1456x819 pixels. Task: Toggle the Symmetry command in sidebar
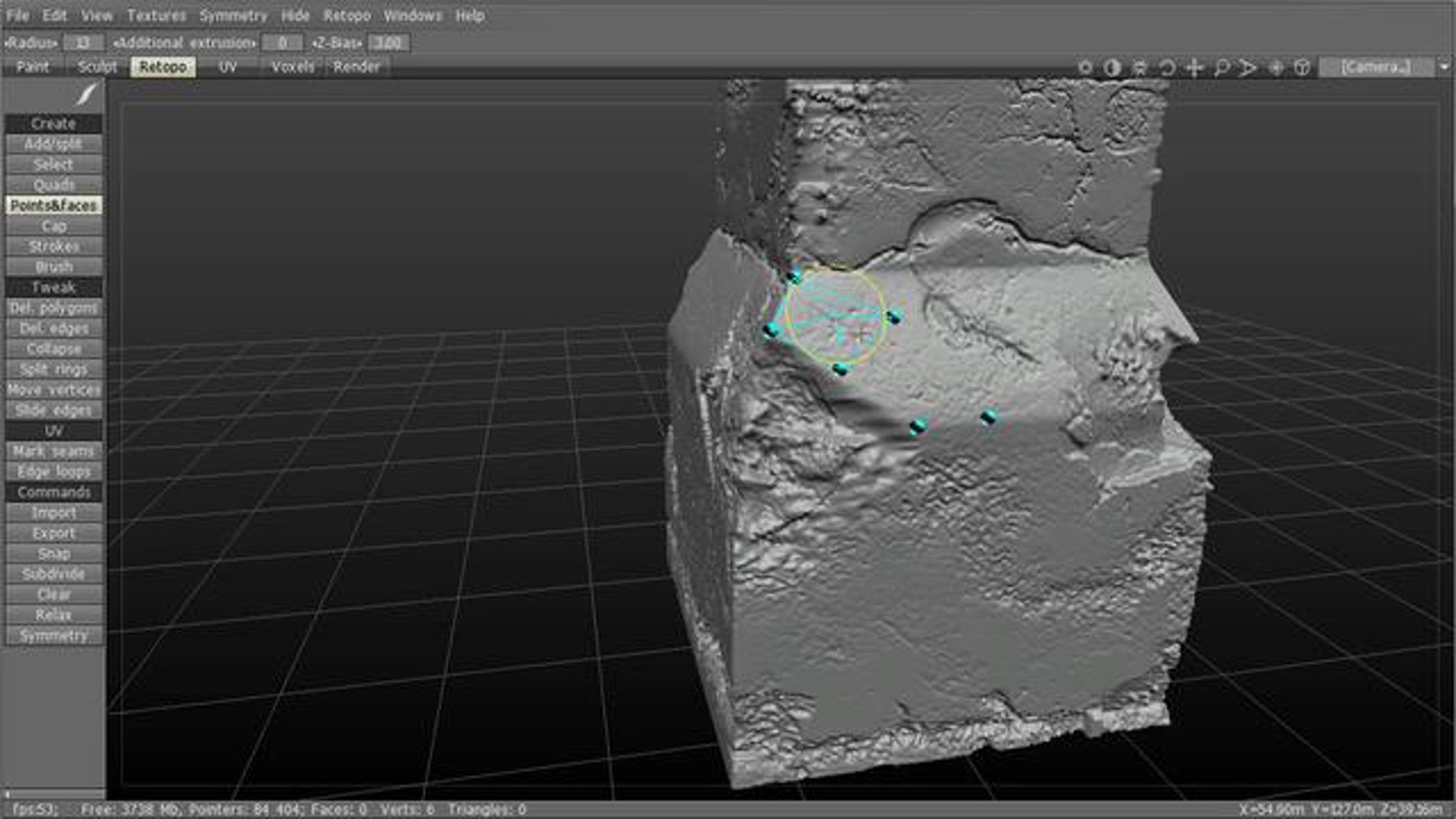(54, 636)
